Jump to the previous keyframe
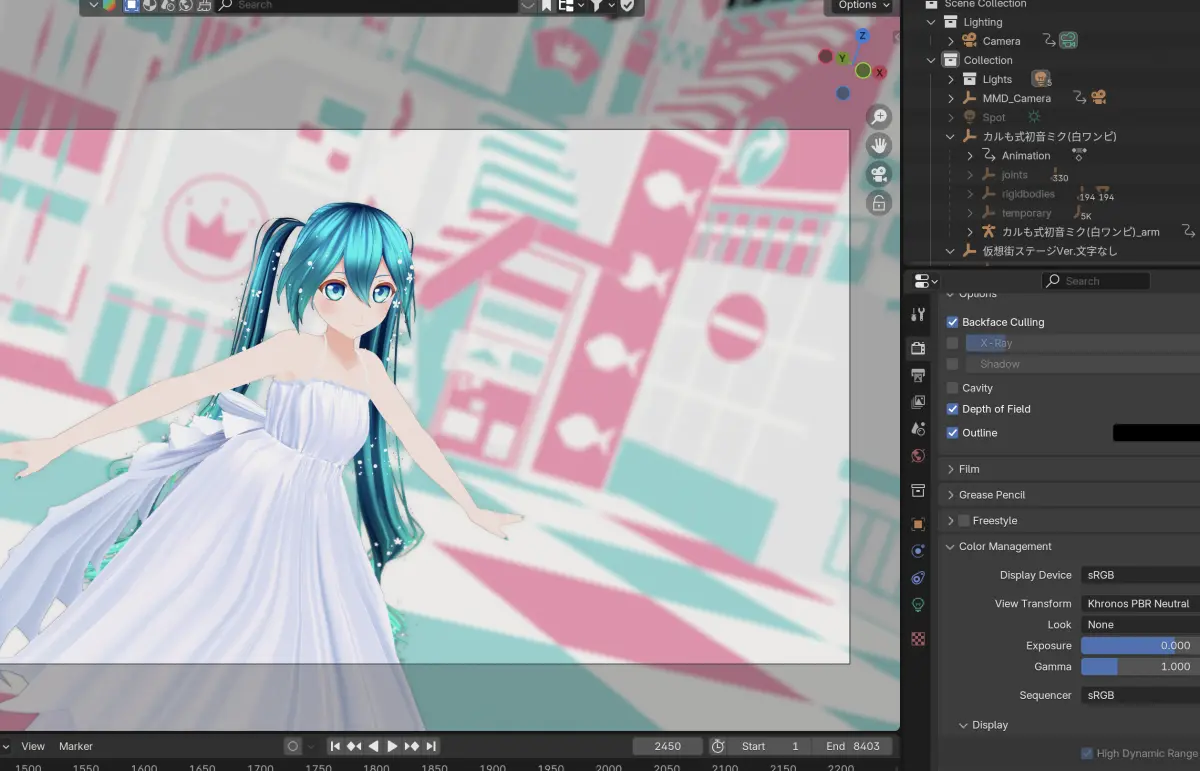Screen dimensions: 1200x771 point(354,746)
